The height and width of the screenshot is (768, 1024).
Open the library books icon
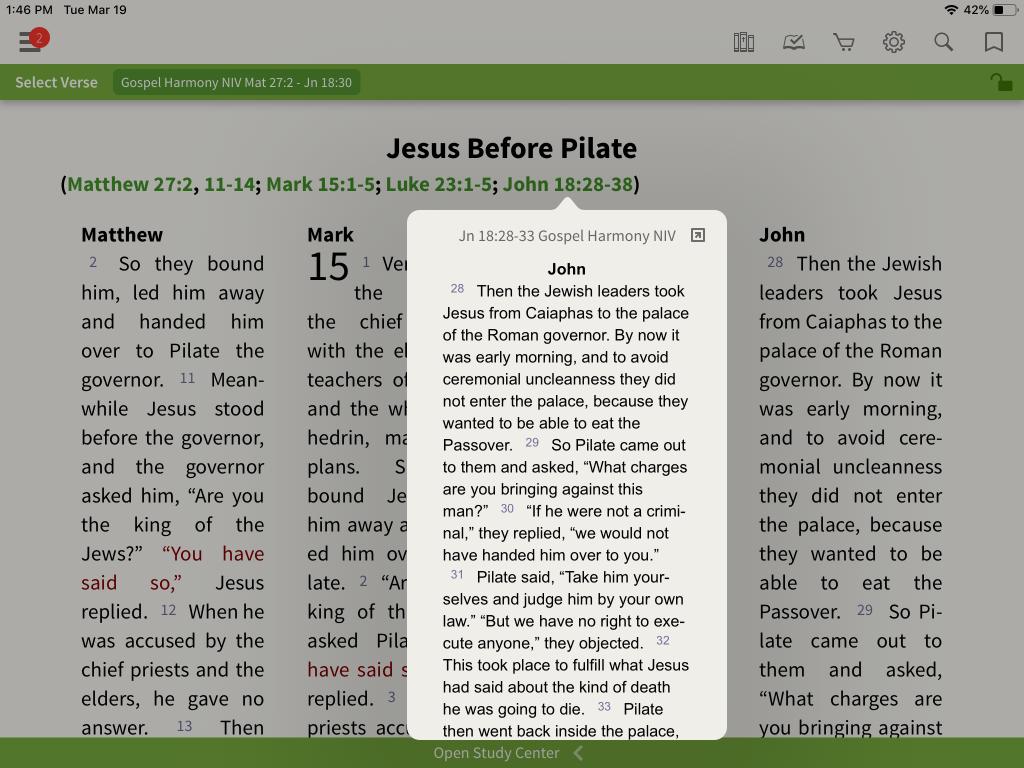[x=743, y=42]
